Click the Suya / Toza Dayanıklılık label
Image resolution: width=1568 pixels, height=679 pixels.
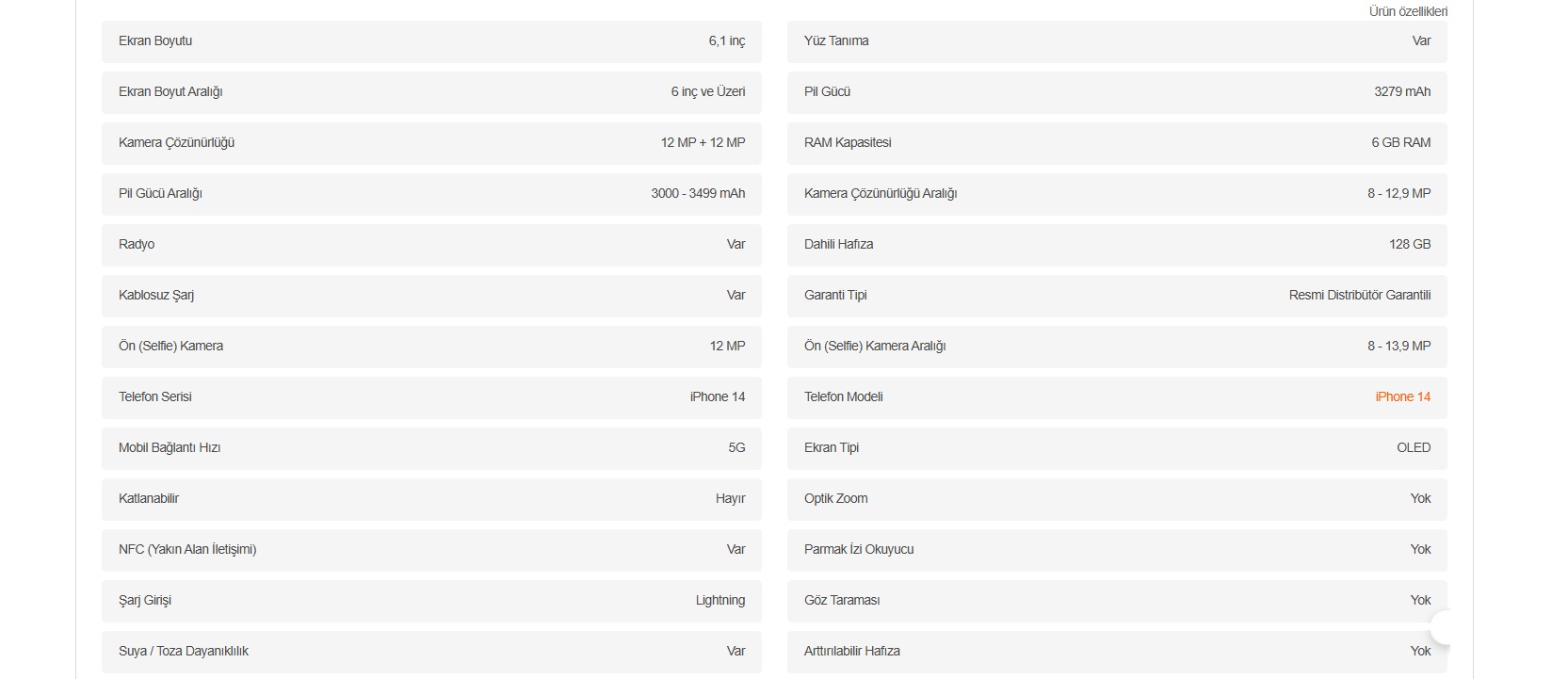(184, 651)
